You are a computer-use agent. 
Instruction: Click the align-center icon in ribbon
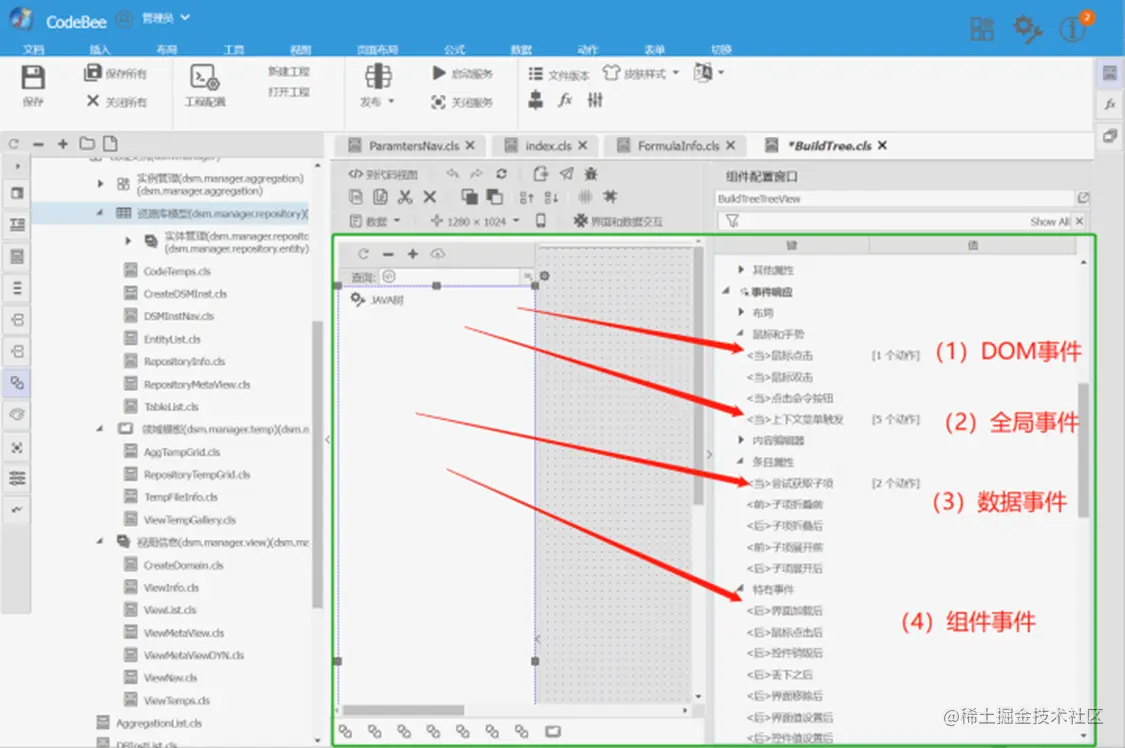pos(535,100)
